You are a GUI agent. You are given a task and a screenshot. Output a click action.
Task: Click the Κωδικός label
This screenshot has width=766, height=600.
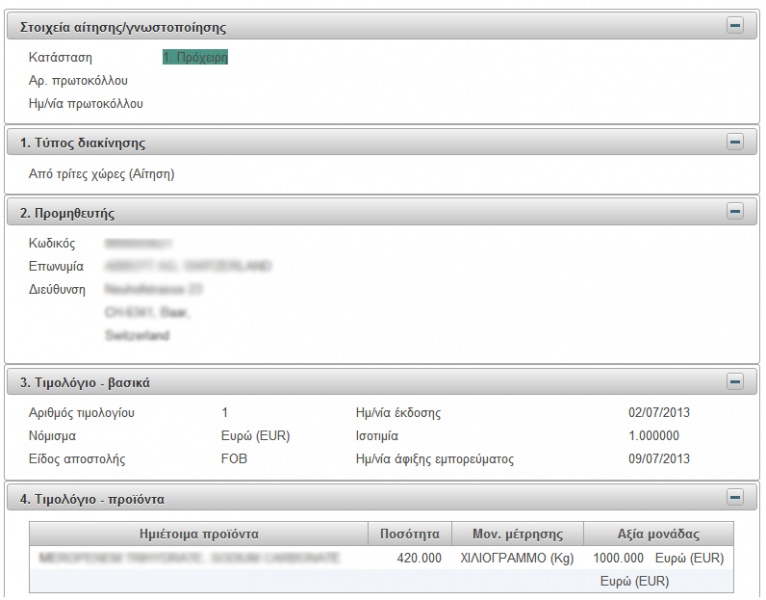52,243
